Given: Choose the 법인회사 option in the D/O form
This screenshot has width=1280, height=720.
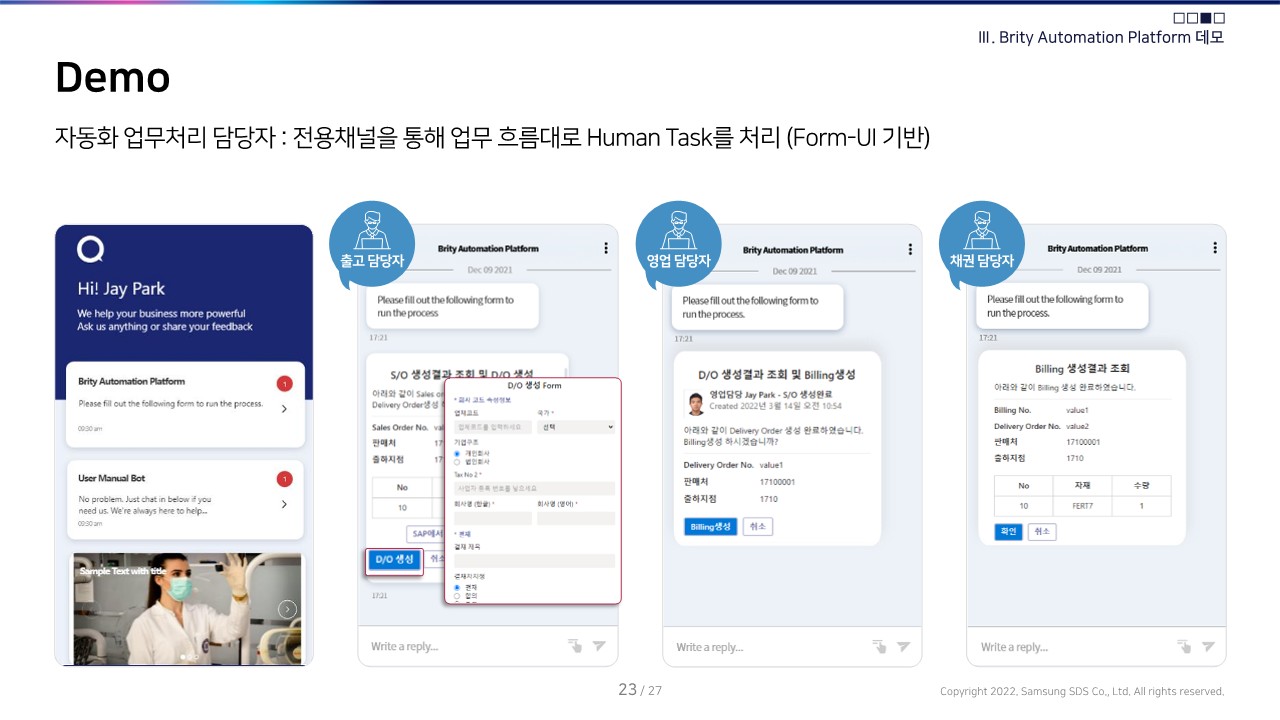Looking at the screenshot, I should pos(456,462).
